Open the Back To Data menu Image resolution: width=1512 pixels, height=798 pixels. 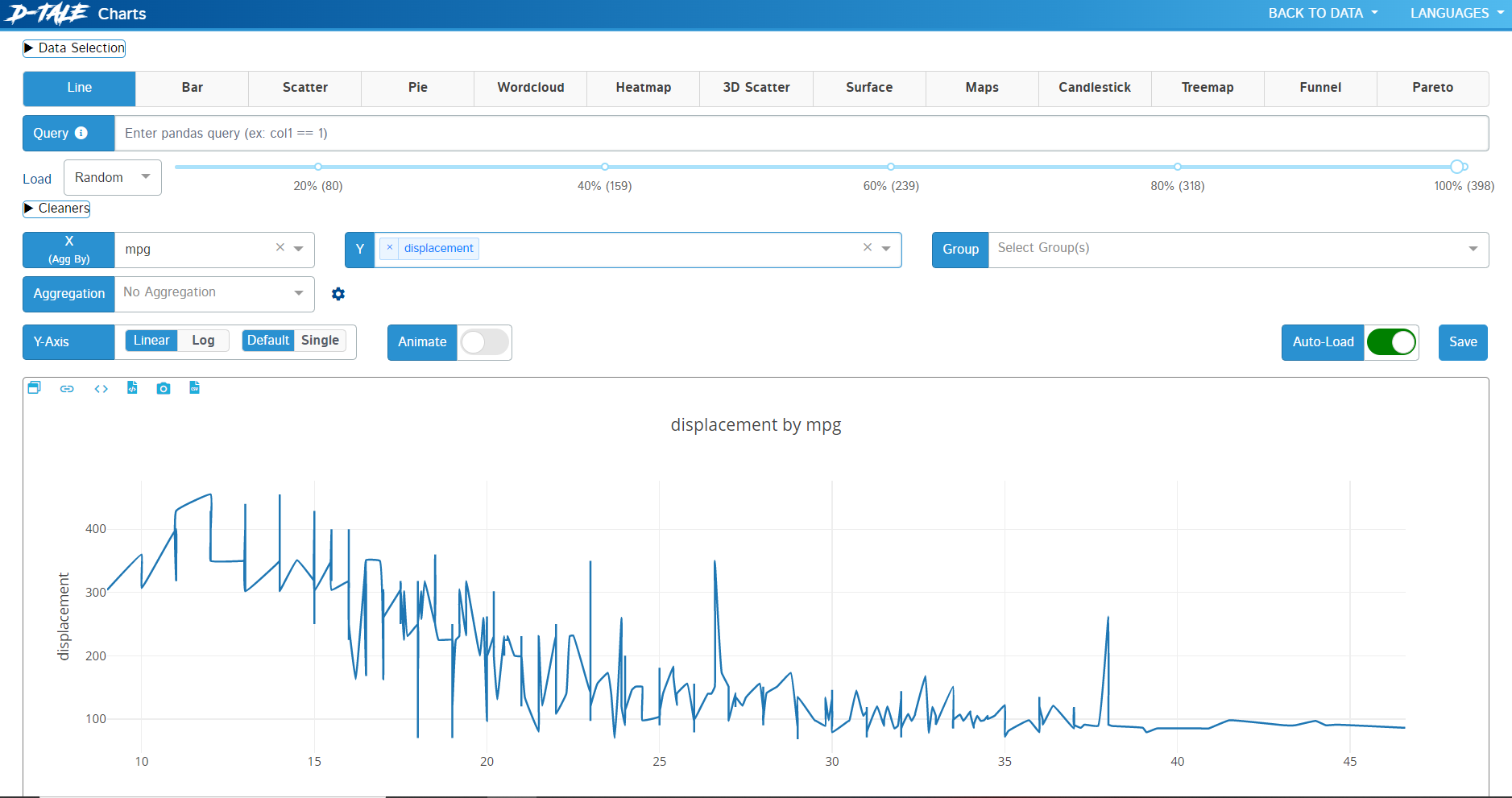tap(1322, 14)
